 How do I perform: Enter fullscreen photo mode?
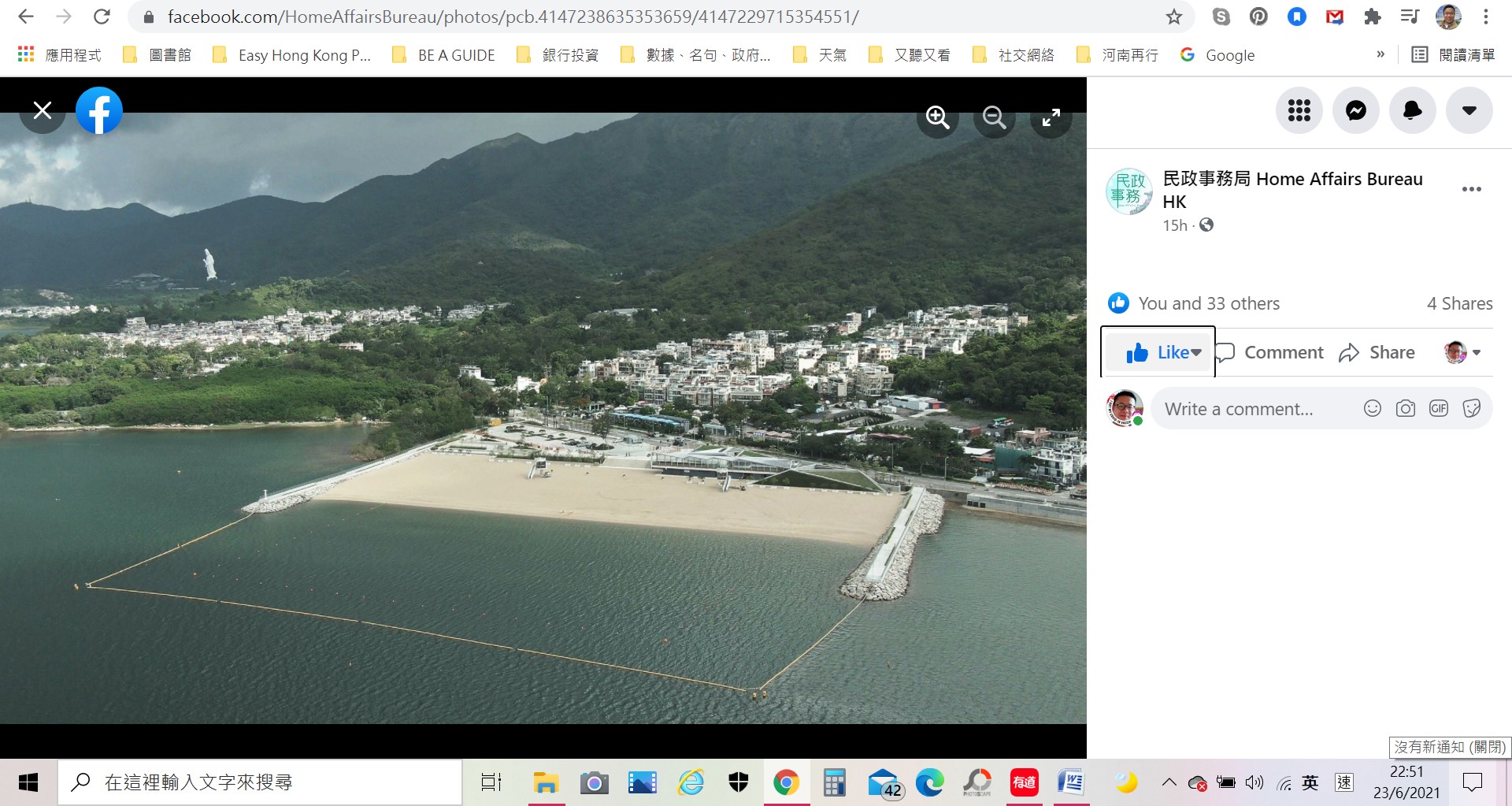[x=1051, y=117]
